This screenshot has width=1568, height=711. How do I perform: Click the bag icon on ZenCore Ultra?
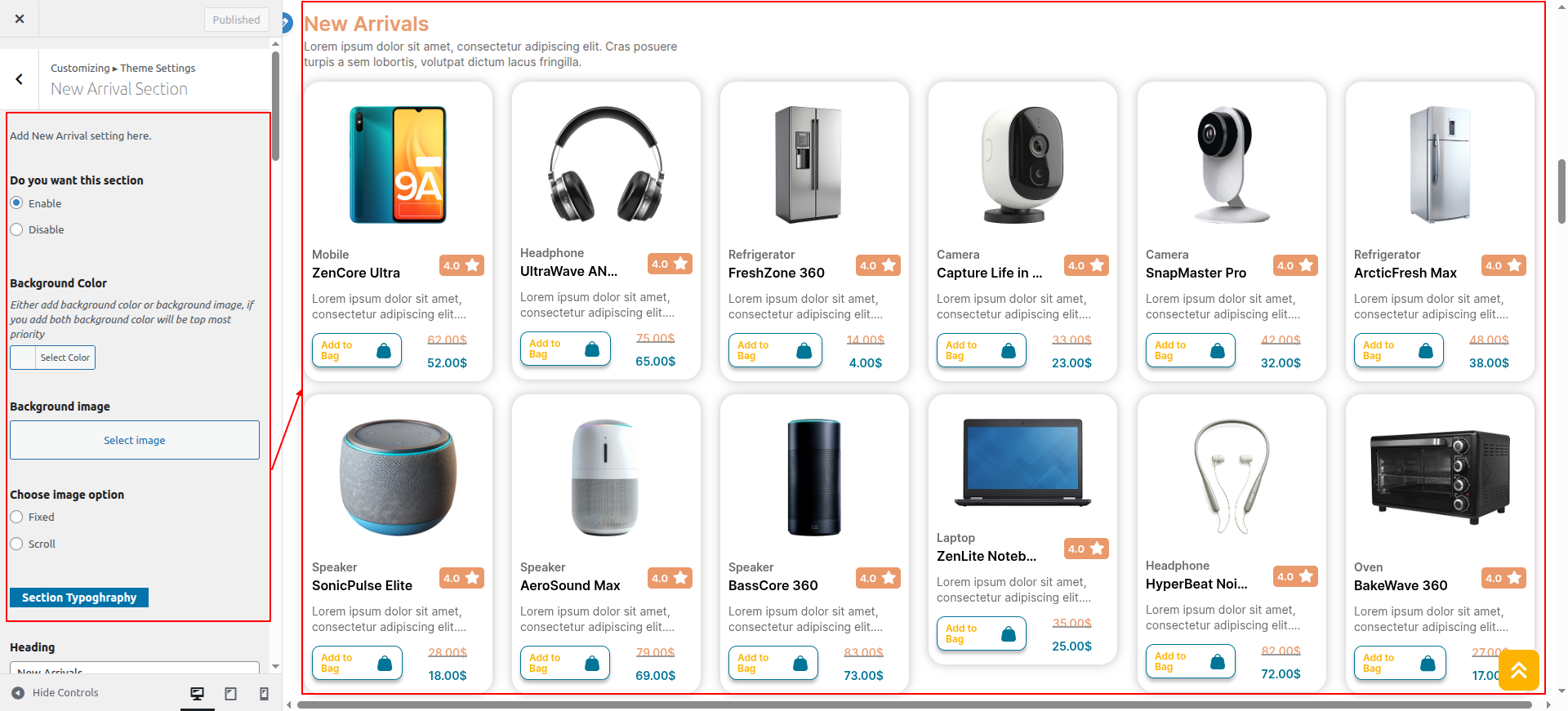pyautogui.click(x=383, y=351)
